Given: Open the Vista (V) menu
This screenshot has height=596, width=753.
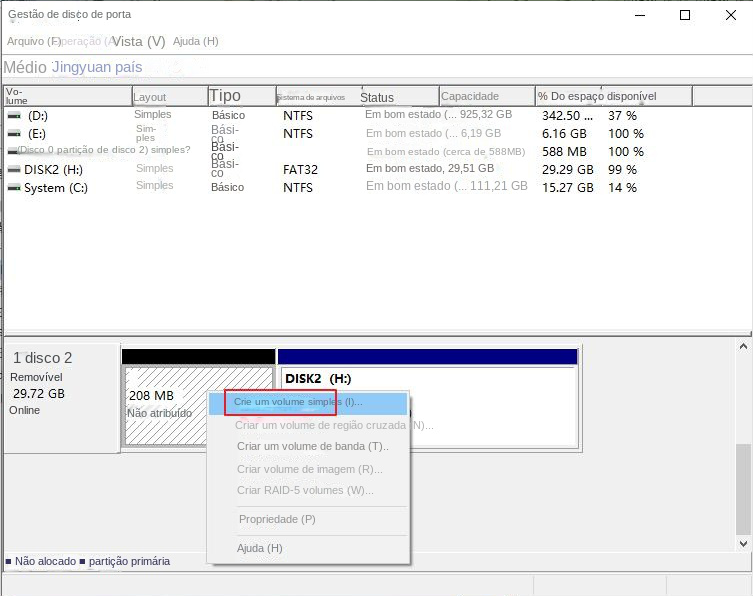Looking at the screenshot, I should point(138,42).
